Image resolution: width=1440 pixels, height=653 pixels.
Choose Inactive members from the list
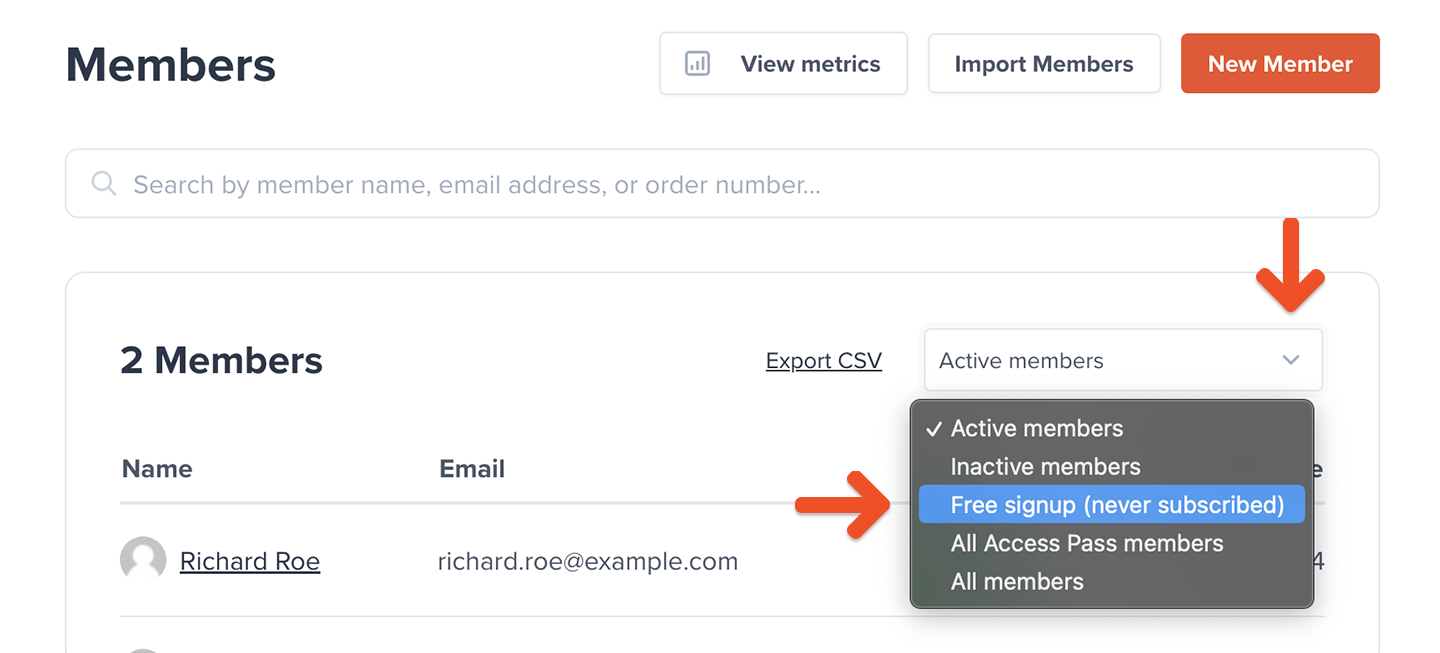point(1045,467)
